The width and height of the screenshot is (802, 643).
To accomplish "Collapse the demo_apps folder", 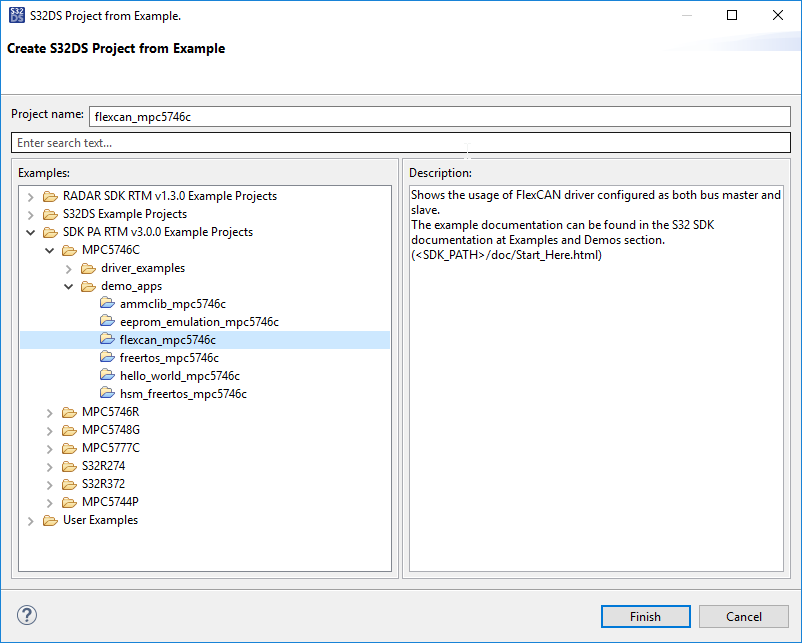I will click(x=69, y=286).
